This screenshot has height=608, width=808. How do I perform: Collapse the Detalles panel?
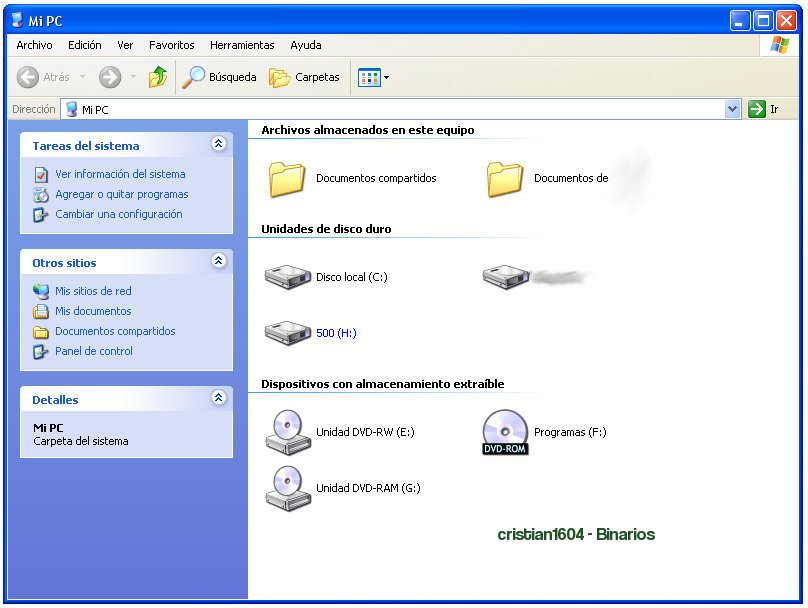218,398
